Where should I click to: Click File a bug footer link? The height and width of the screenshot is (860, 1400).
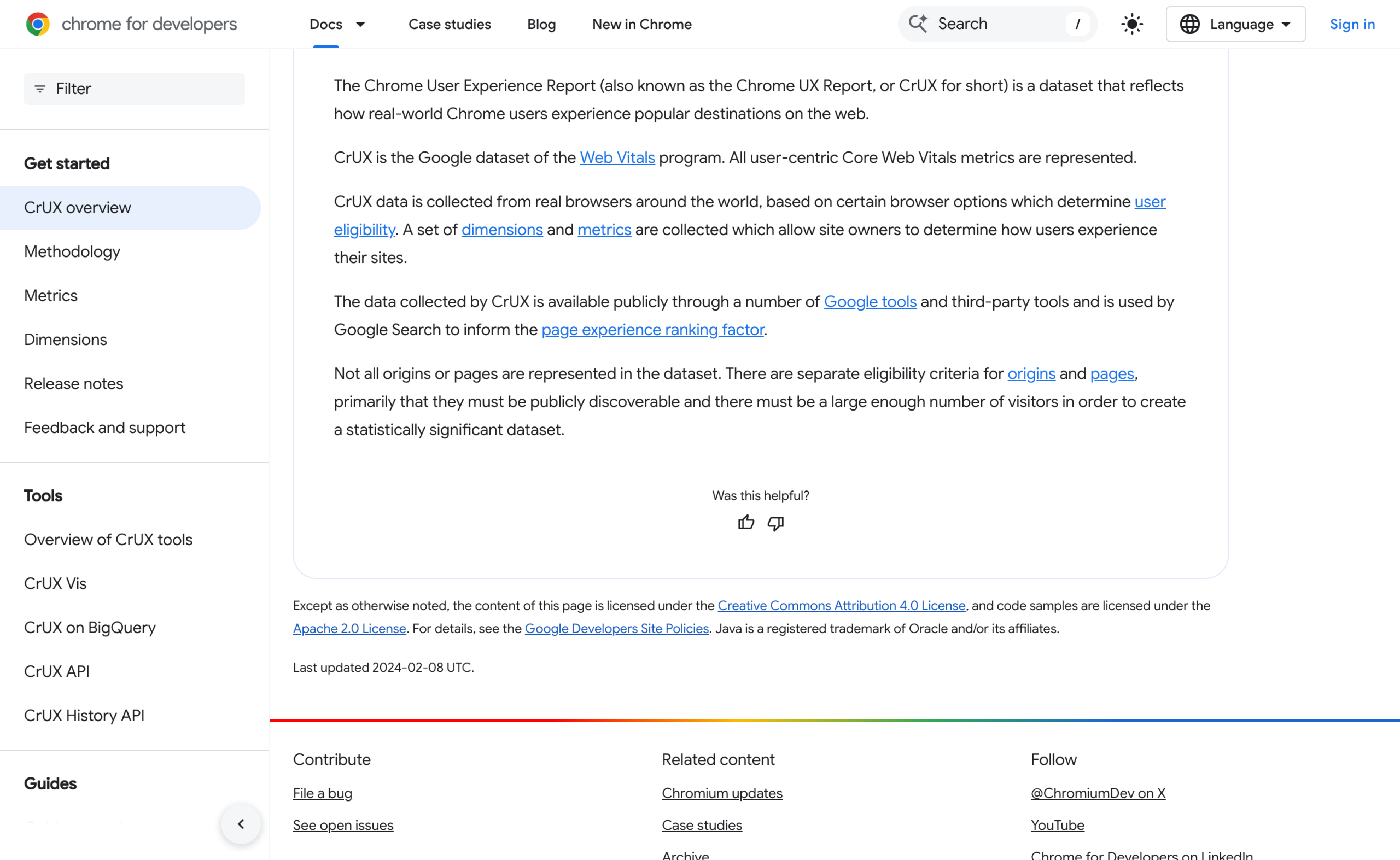(323, 793)
